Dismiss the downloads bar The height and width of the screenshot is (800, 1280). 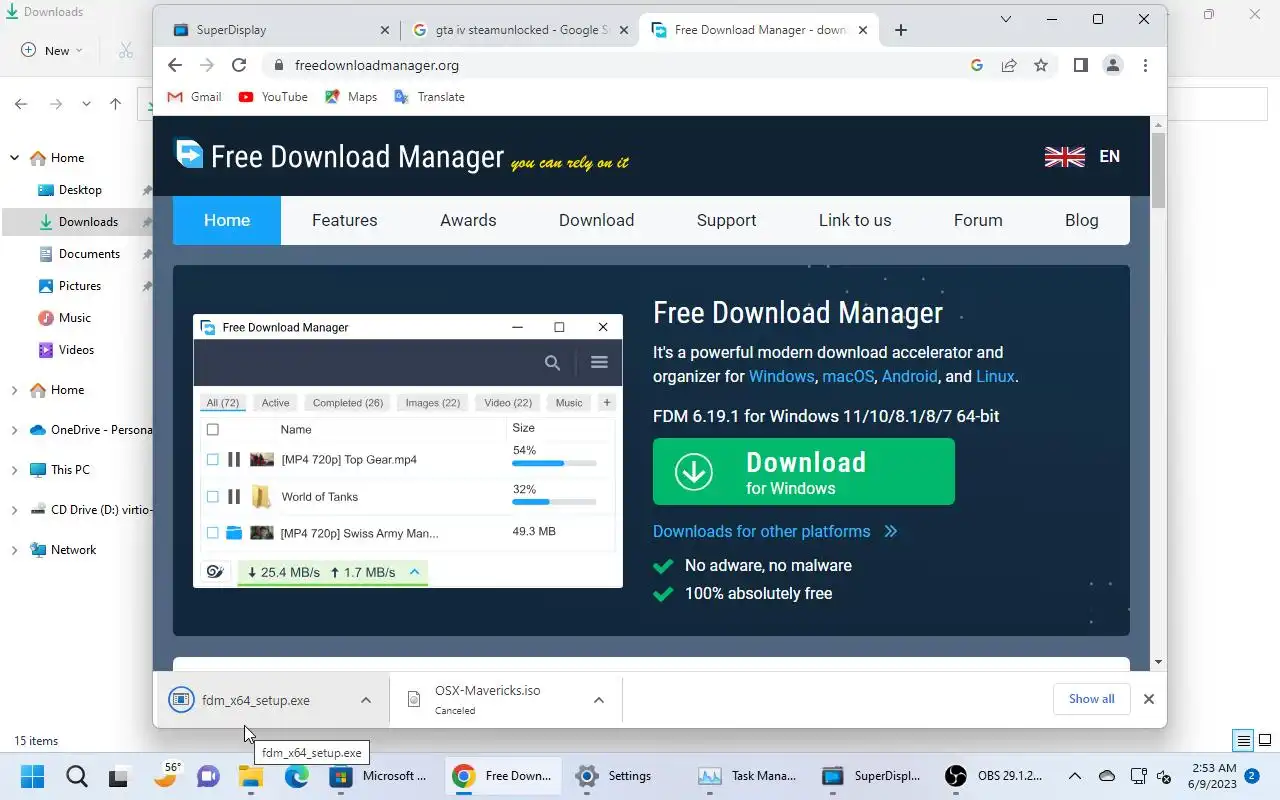point(1149,699)
